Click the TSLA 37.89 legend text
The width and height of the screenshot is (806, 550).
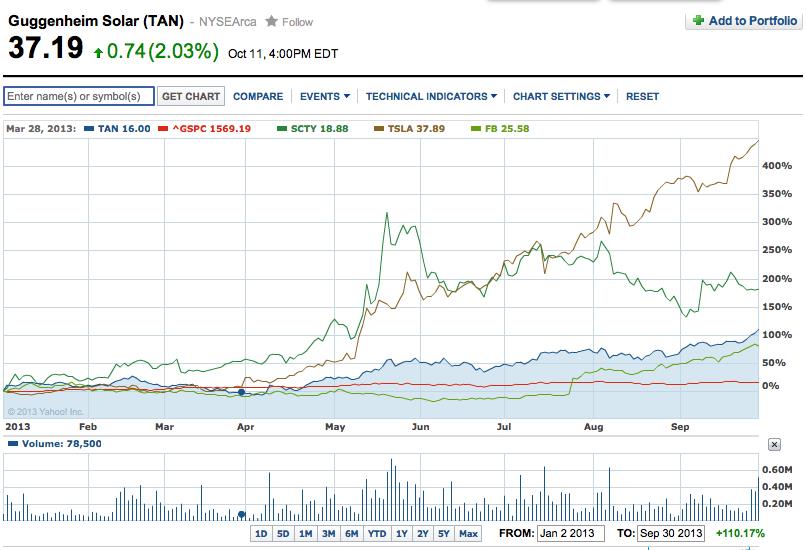coord(416,129)
